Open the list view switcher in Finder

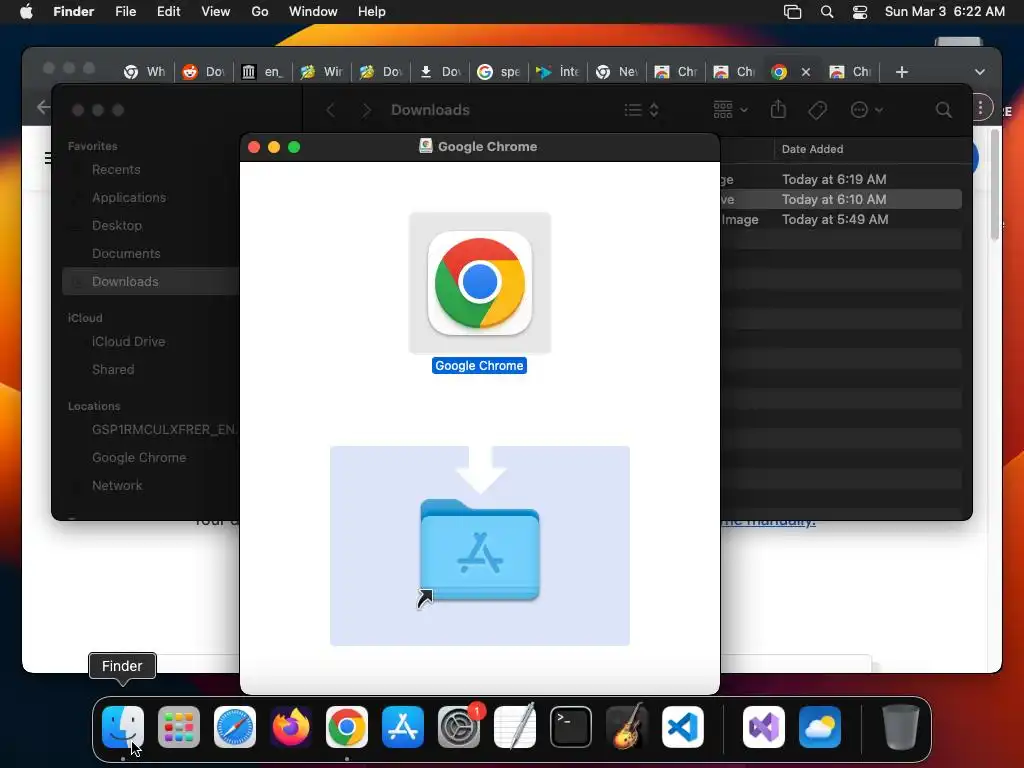[x=641, y=110]
